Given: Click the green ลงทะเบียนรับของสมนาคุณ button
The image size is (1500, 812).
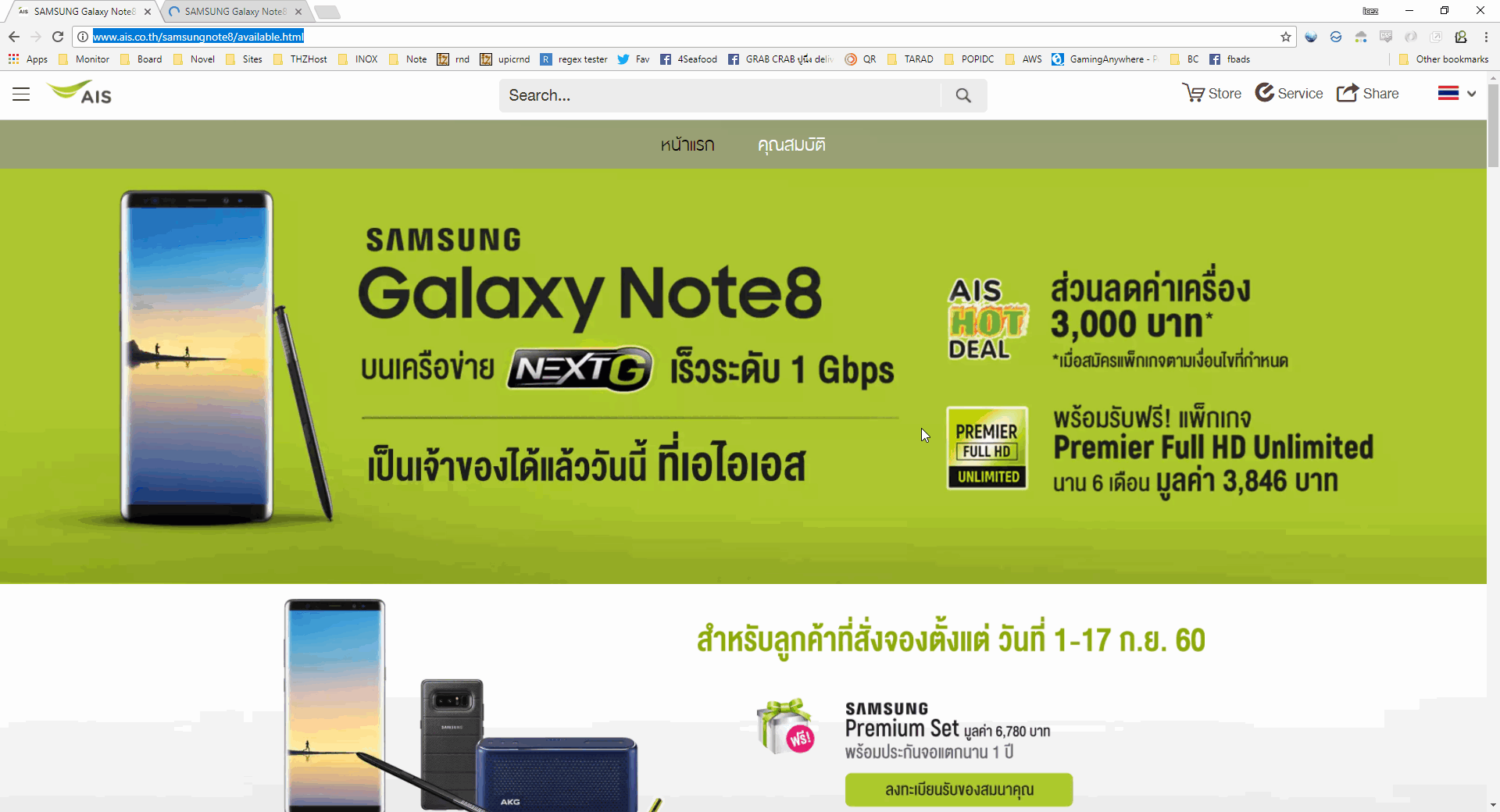Looking at the screenshot, I should click(959, 789).
